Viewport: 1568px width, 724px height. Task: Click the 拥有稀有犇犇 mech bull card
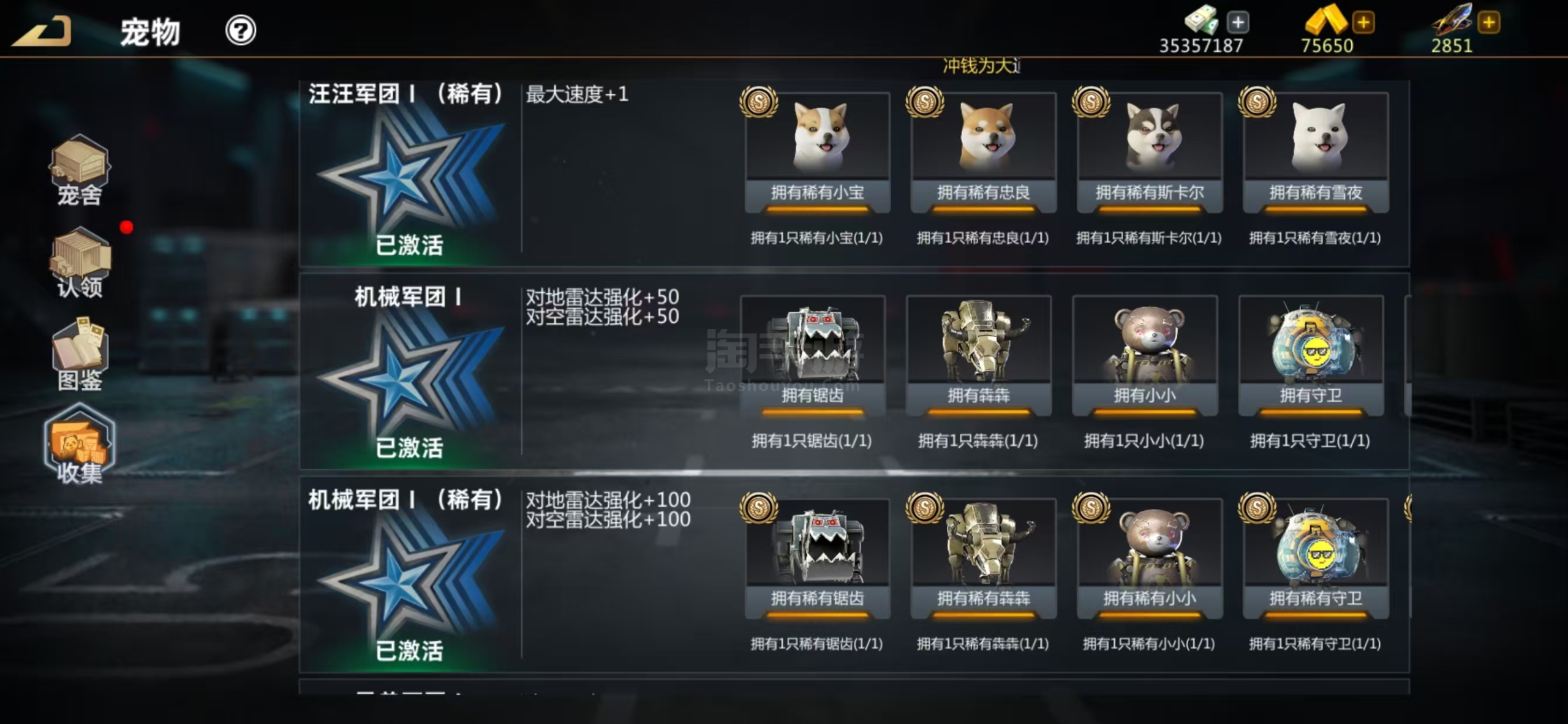(984, 559)
